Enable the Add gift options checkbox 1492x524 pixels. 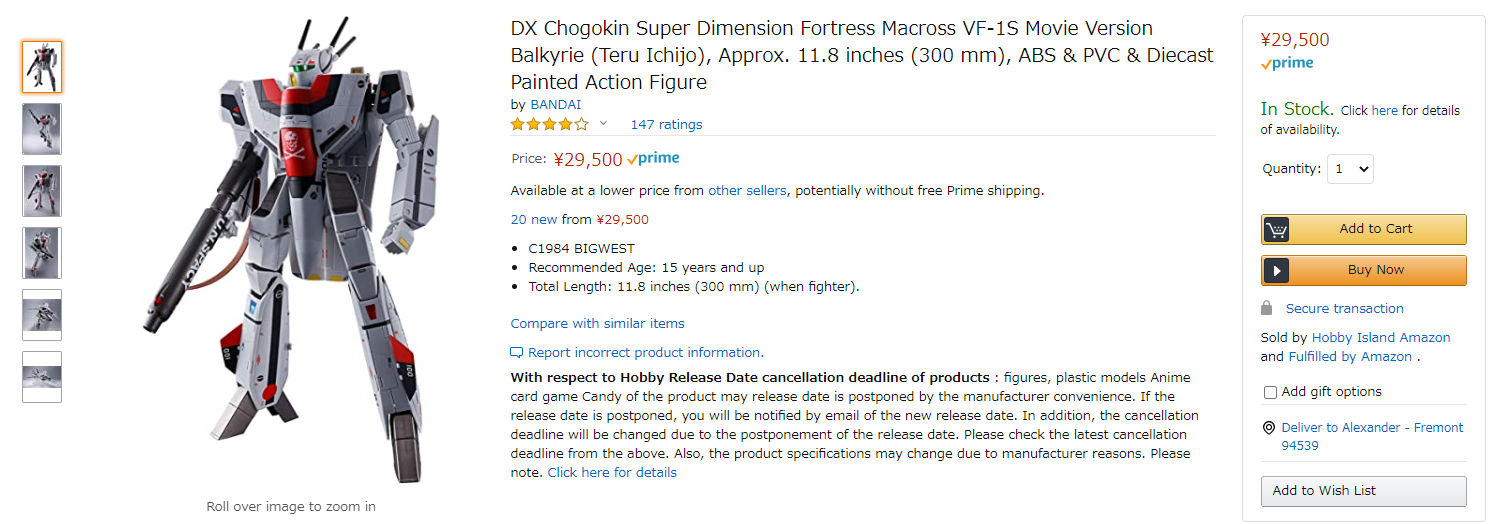click(x=1270, y=392)
